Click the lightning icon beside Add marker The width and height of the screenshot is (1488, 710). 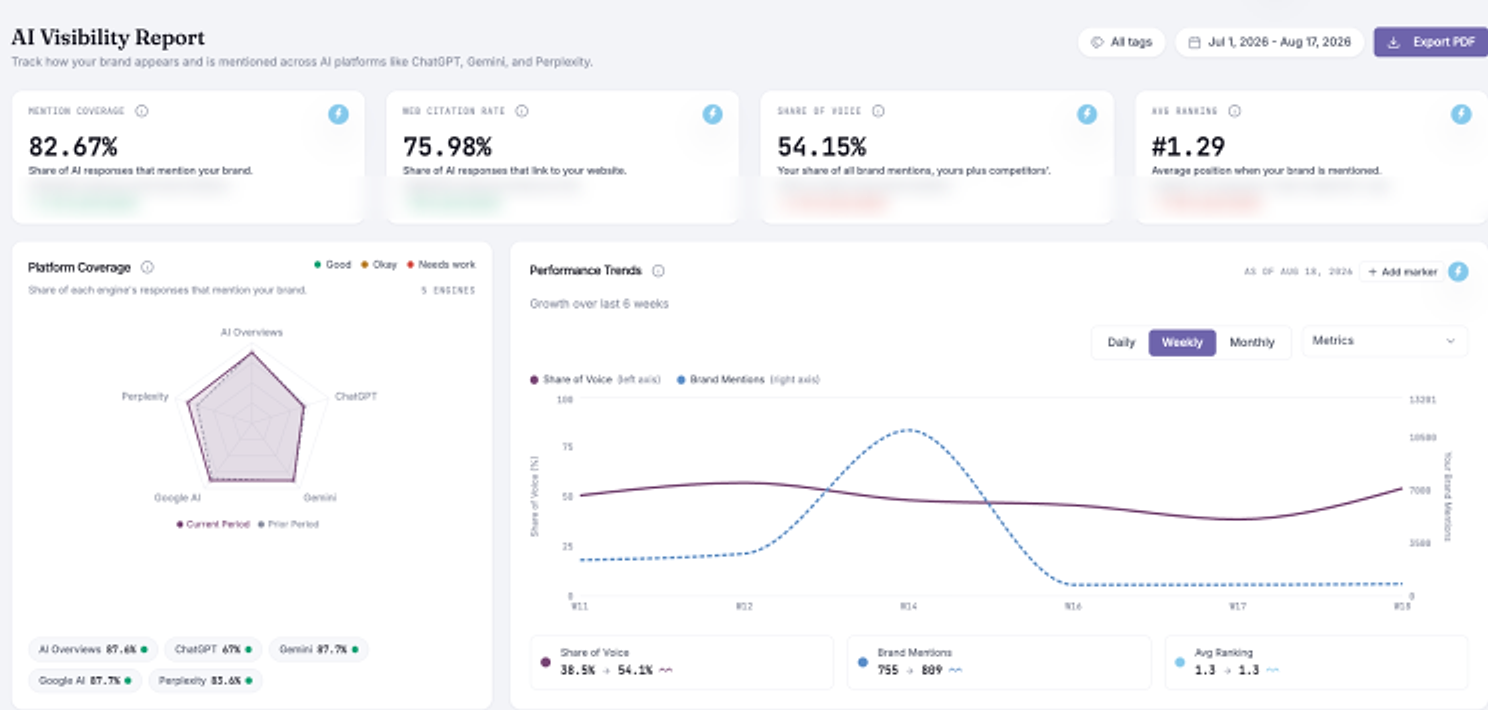coord(1458,271)
